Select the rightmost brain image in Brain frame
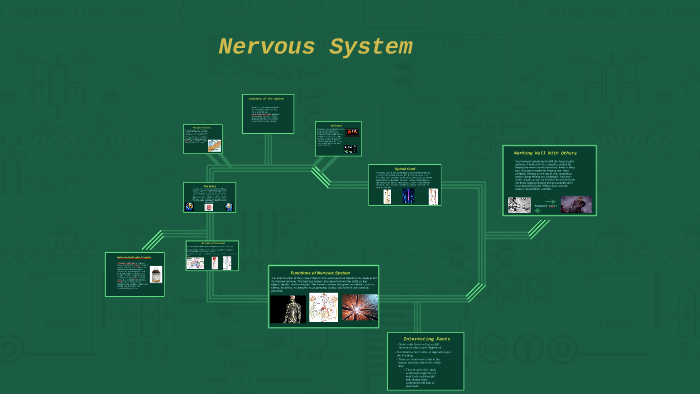This screenshot has width=700, height=394. tap(229, 207)
